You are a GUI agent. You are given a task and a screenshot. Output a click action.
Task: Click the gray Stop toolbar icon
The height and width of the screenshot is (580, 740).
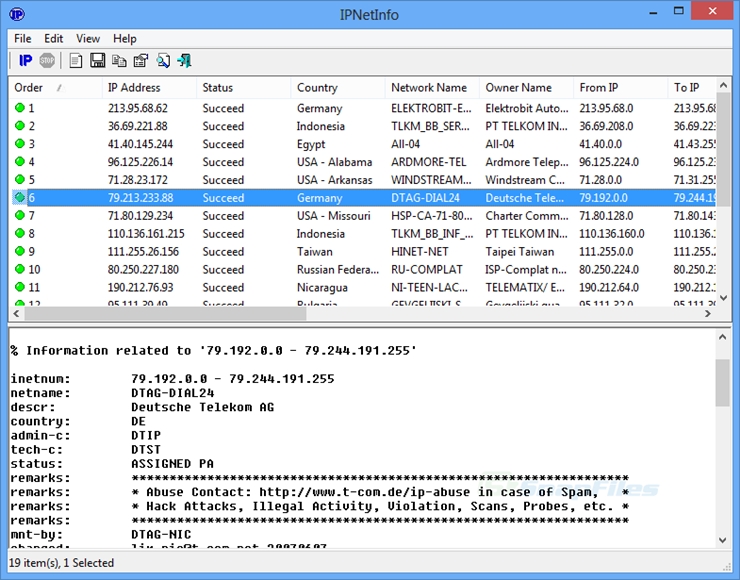click(x=47, y=60)
